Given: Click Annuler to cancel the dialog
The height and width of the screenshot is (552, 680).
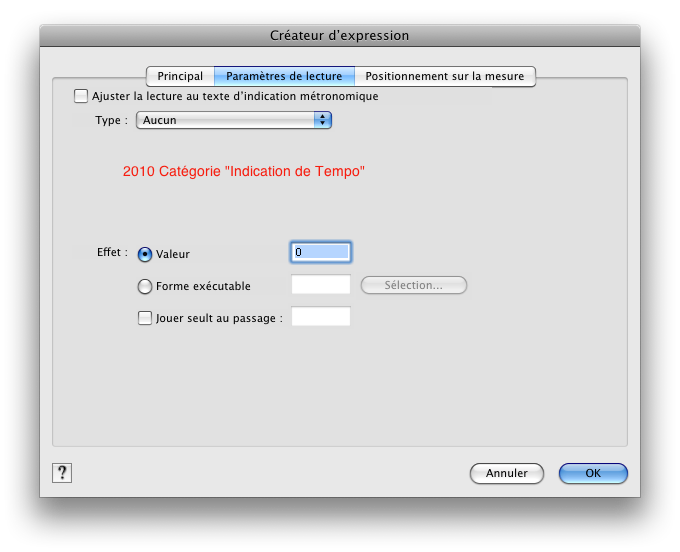Looking at the screenshot, I should tap(506, 473).
